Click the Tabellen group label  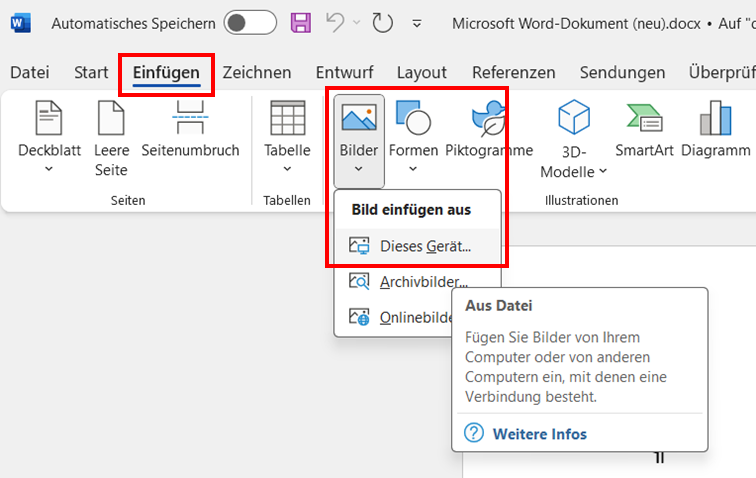coord(287,200)
